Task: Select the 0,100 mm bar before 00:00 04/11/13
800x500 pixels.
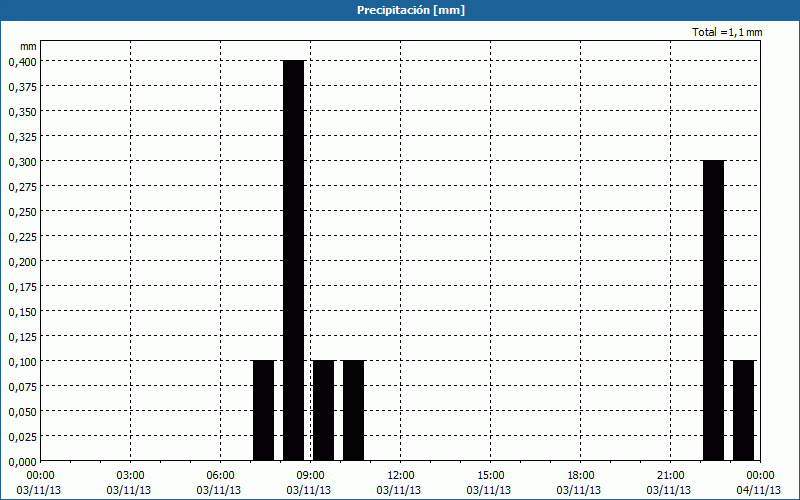Action: click(x=743, y=410)
